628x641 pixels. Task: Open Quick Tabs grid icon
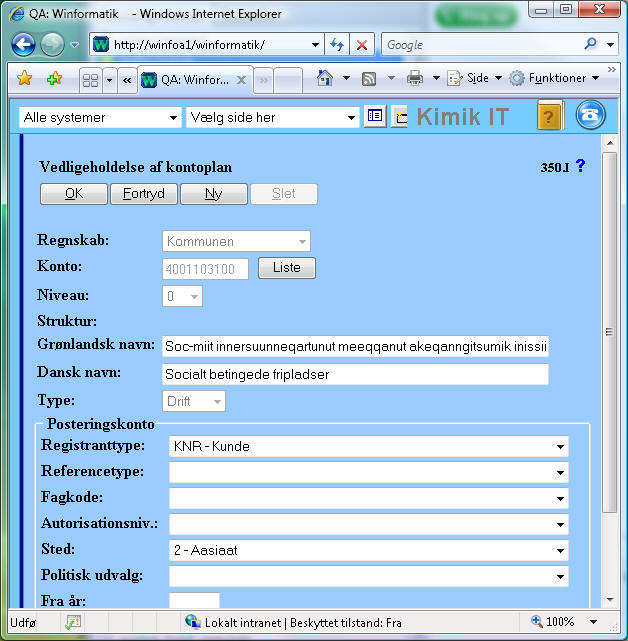tap(90, 80)
